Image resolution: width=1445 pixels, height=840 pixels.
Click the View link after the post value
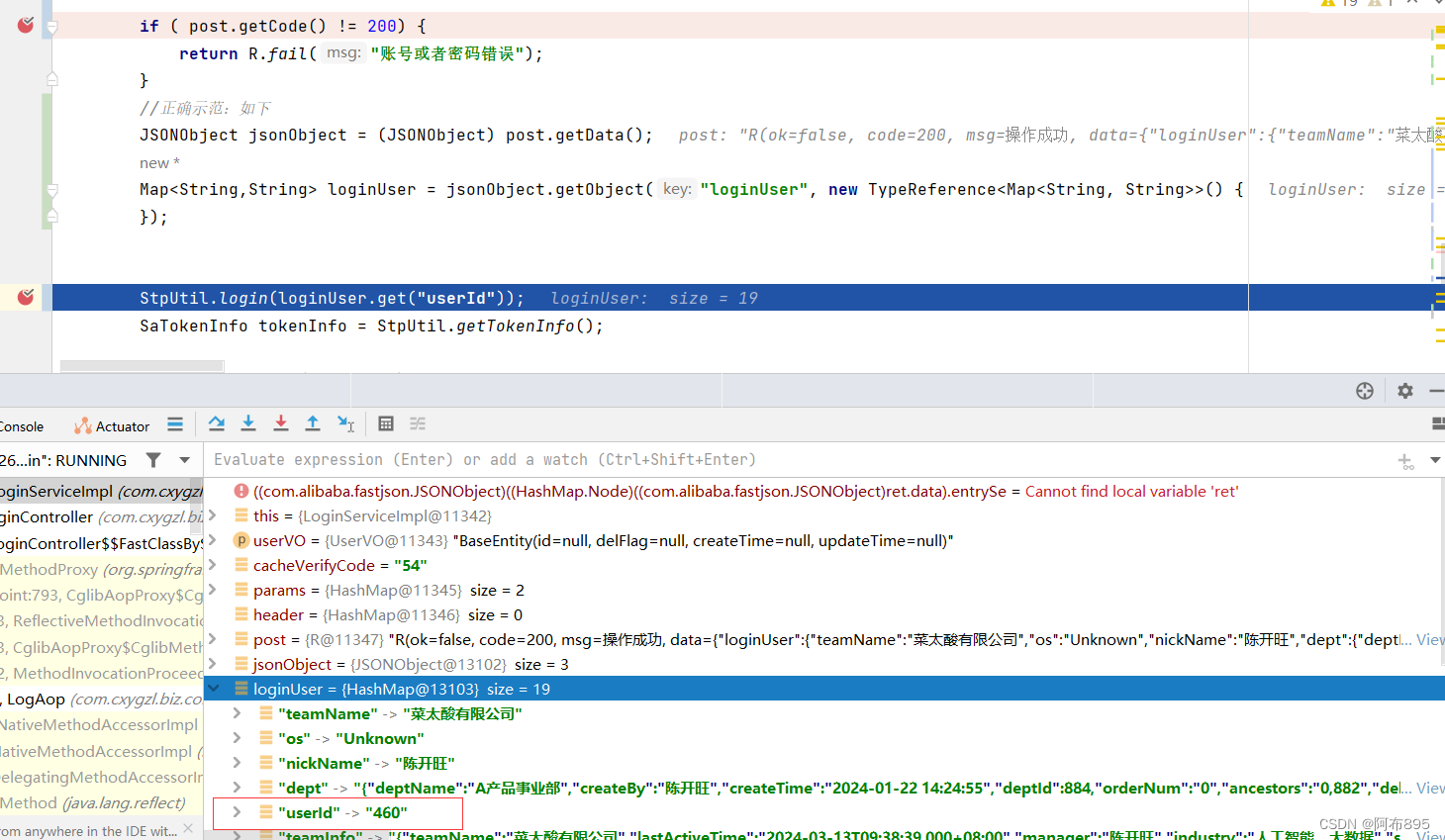pos(1429,639)
